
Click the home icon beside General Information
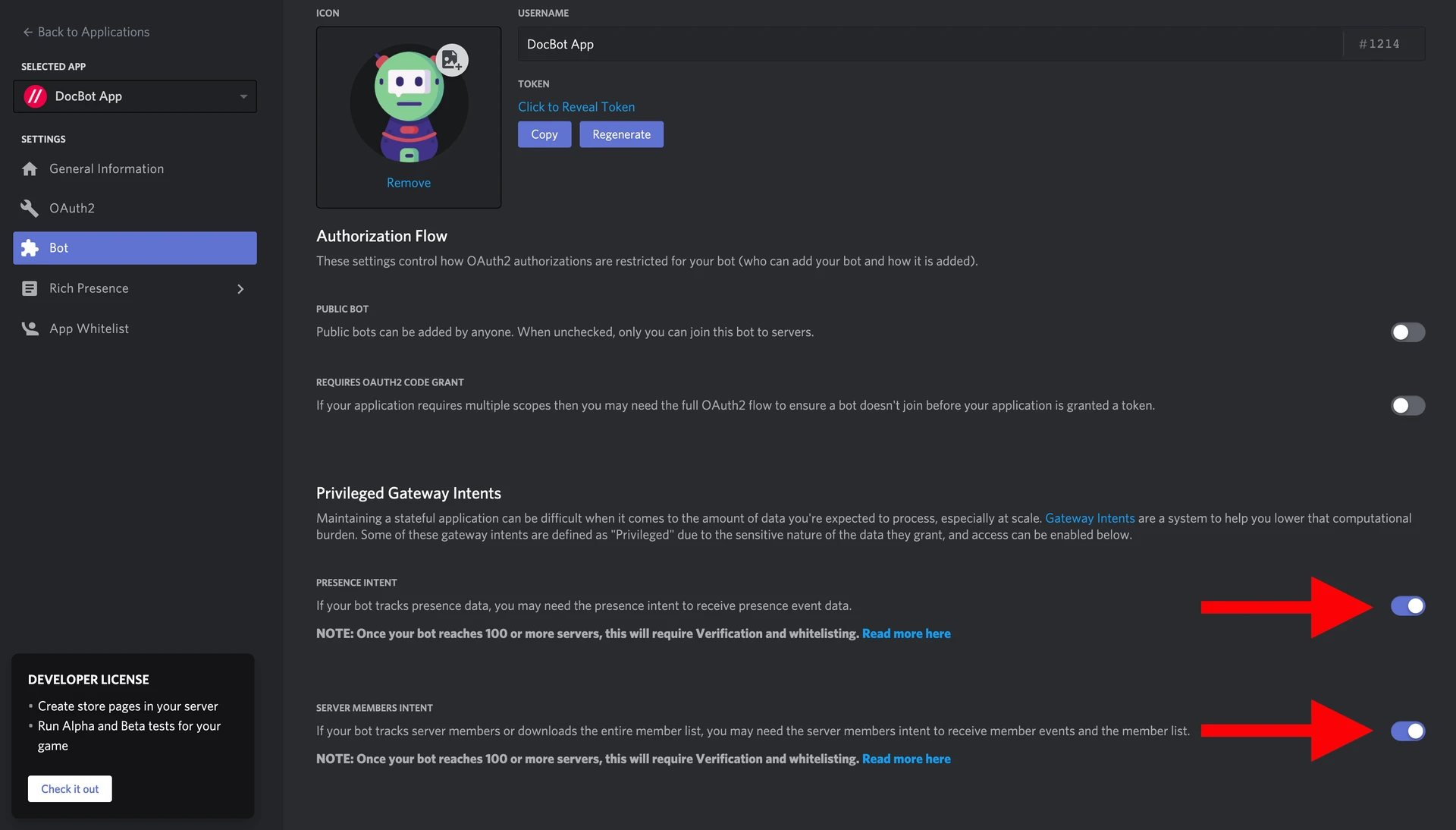[x=30, y=168]
